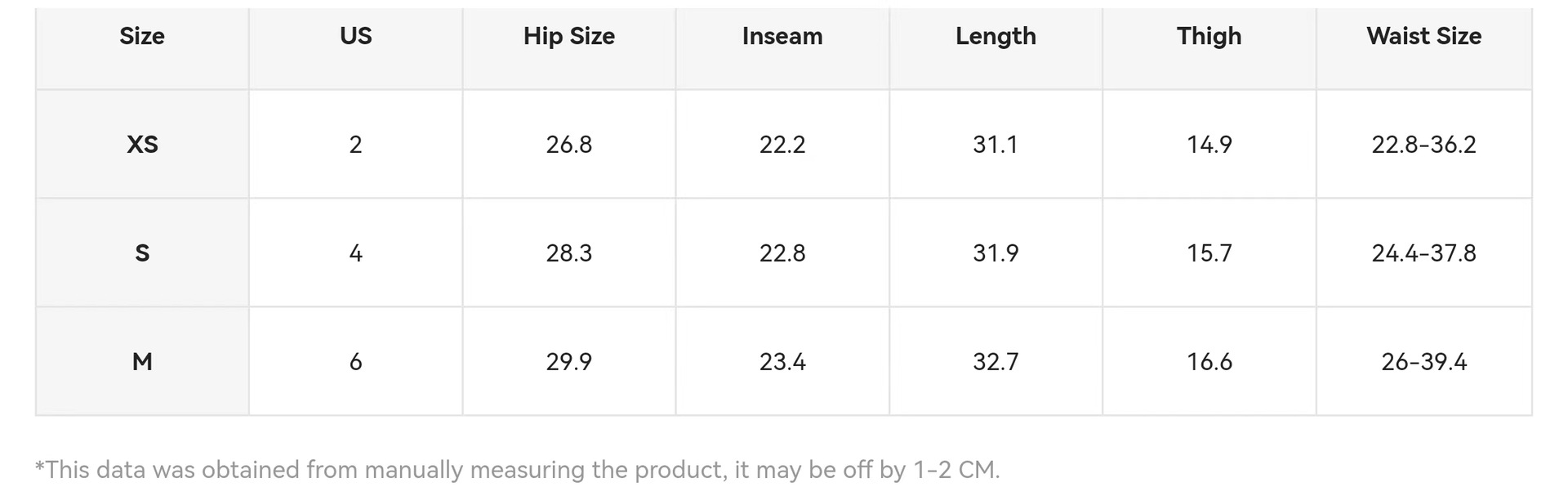This screenshot has width=1568, height=496.
Task: Click the Thigh column header
Action: pyautogui.click(x=1209, y=37)
